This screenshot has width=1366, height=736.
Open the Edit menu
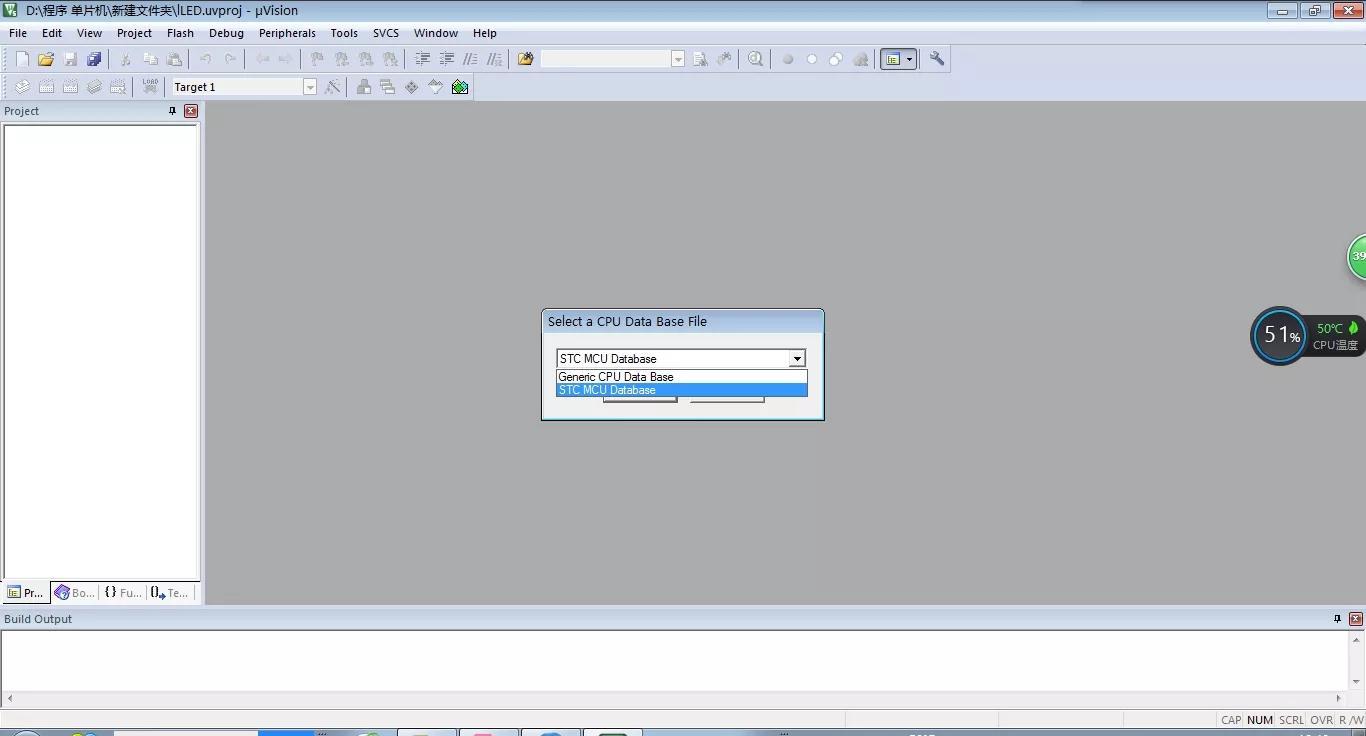coord(52,33)
